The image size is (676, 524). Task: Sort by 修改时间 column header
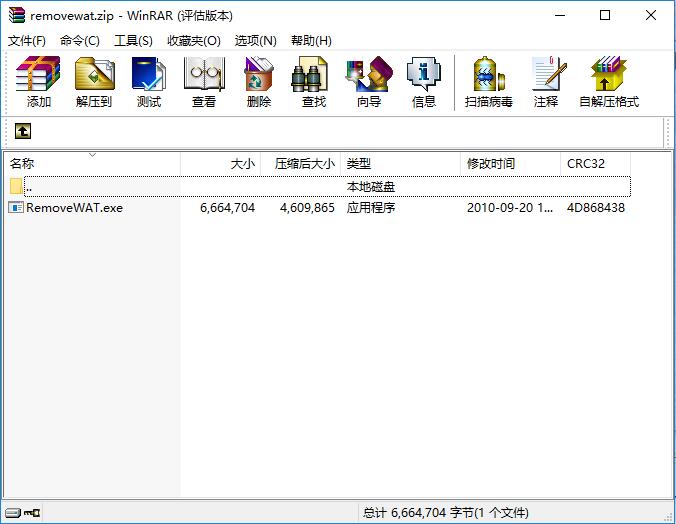pyautogui.click(x=491, y=163)
